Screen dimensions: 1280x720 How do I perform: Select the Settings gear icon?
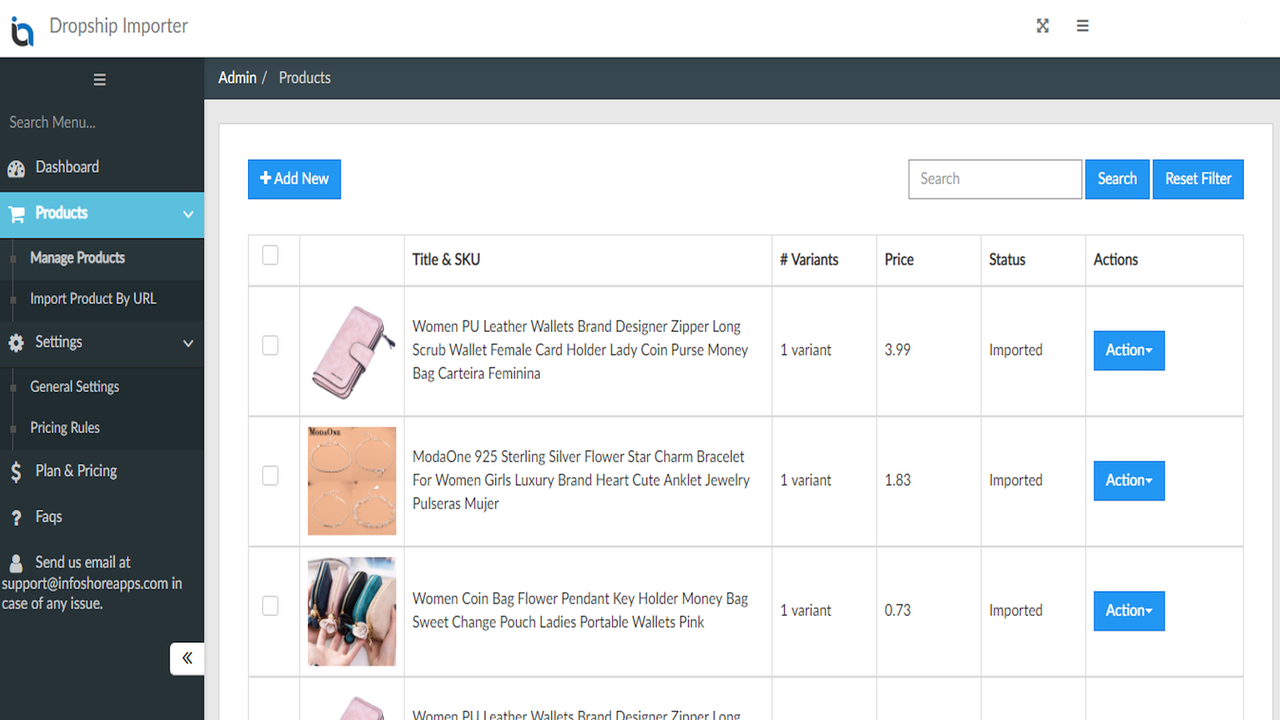coord(16,343)
